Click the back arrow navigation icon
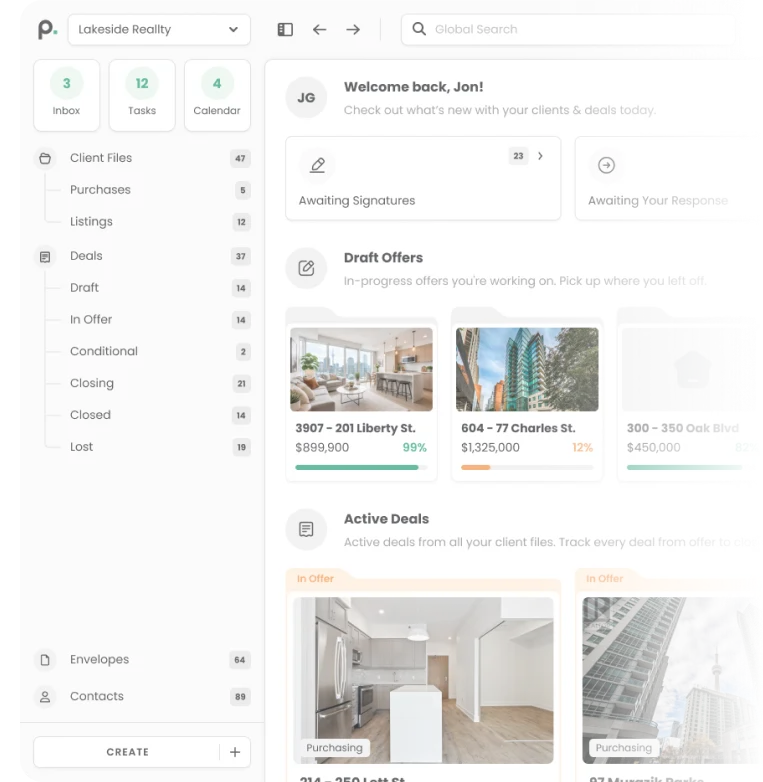Screen dimensions: 763x782 (319, 30)
